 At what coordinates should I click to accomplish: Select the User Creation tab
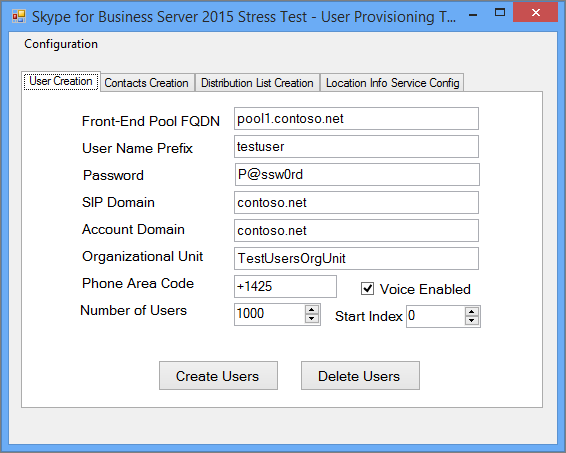point(61,81)
